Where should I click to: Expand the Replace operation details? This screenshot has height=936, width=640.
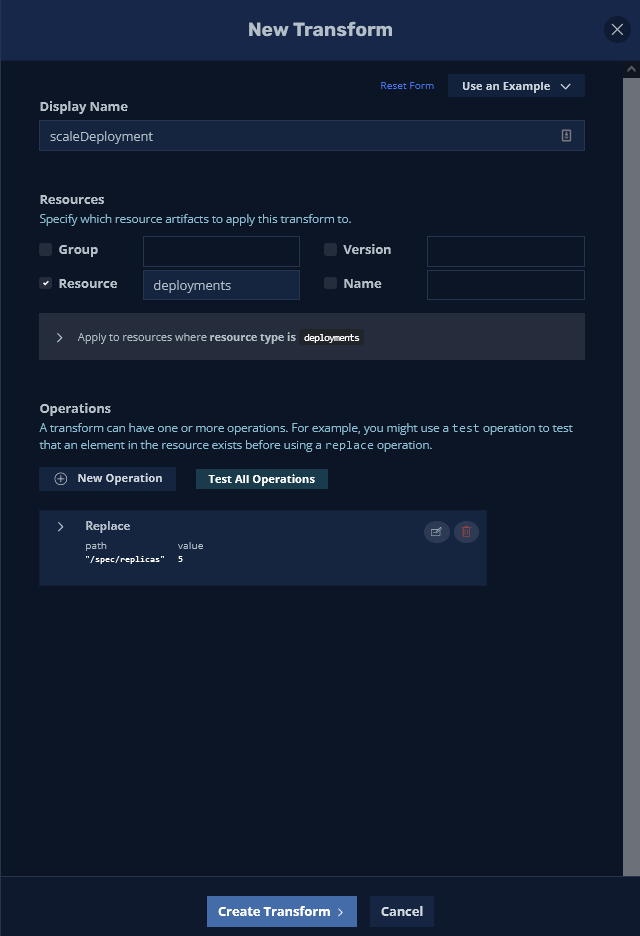click(61, 527)
